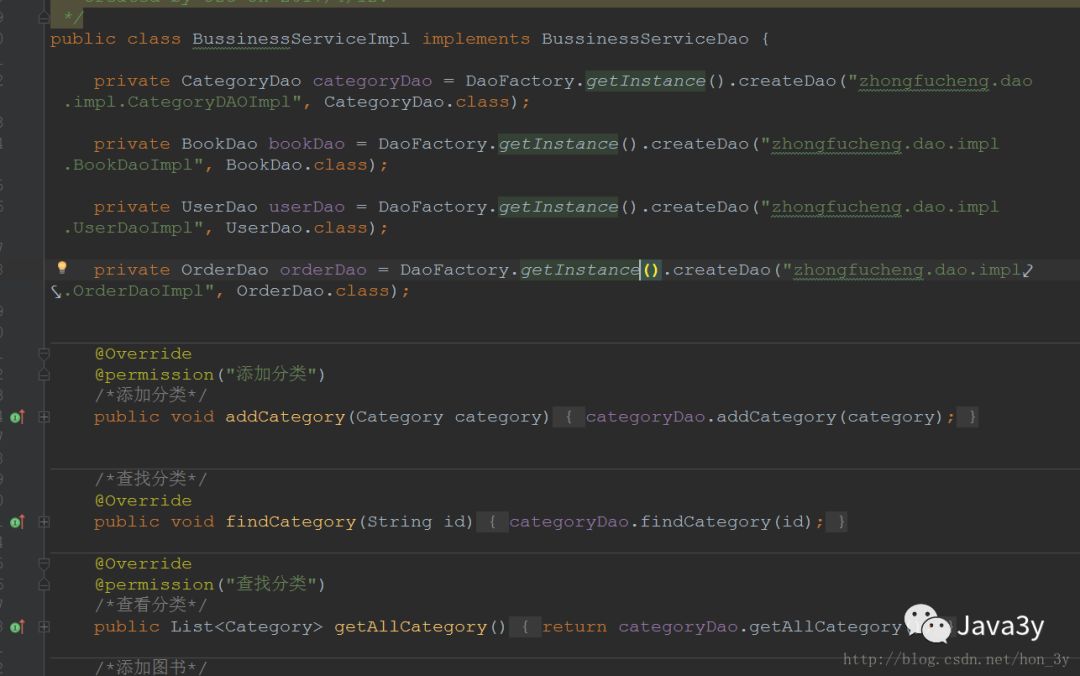Click the ".UserDaoImpl" string continuation
The height and width of the screenshot is (676, 1080).
click(x=134, y=228)
